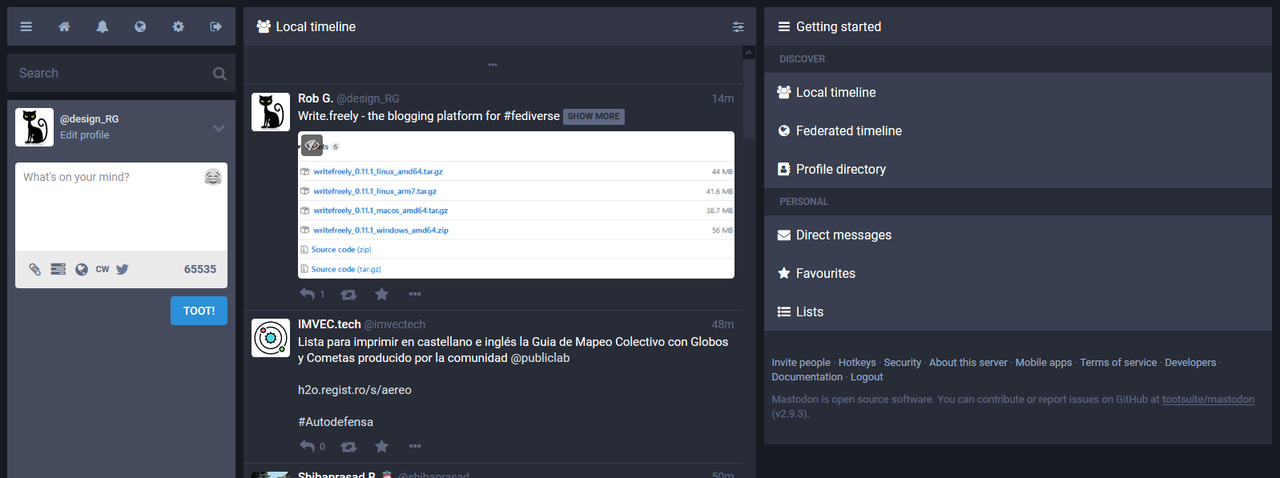
Task: Open IMVEC.tech display name
Action: click(x=329, y=324)
